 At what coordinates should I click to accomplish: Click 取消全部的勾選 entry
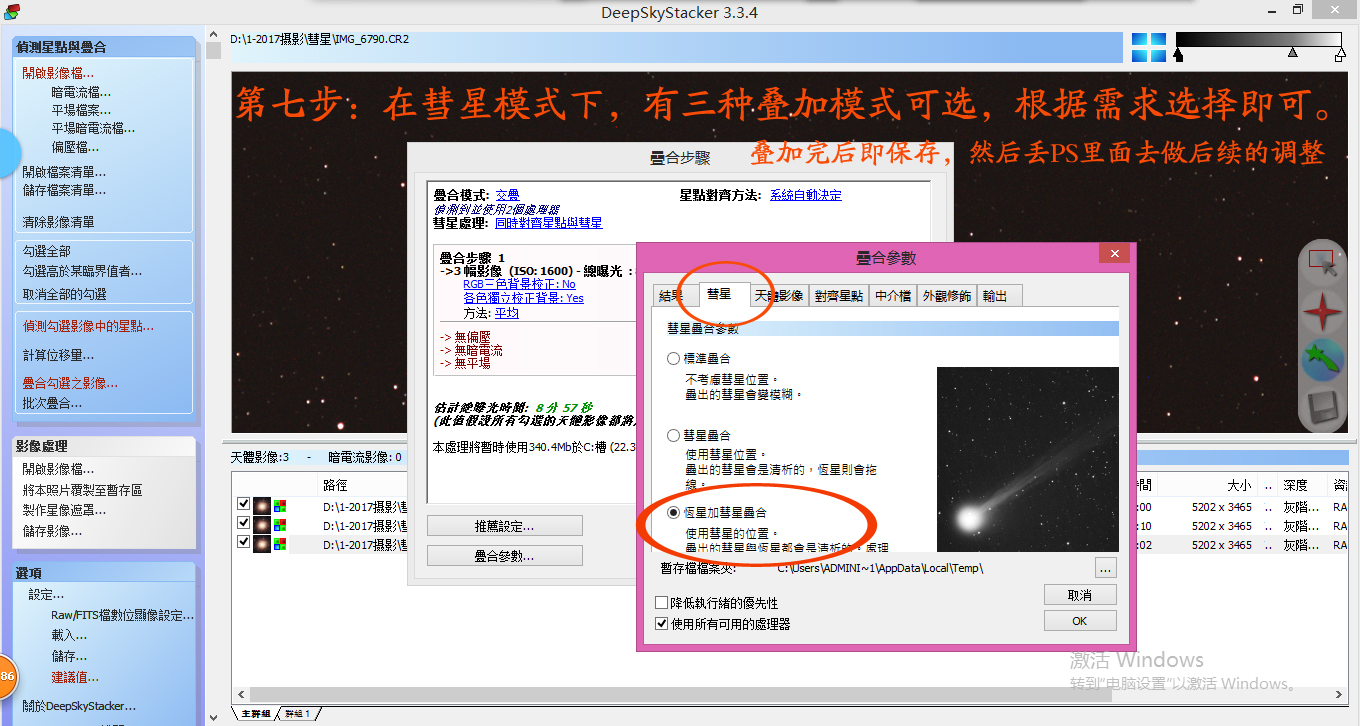64,294
